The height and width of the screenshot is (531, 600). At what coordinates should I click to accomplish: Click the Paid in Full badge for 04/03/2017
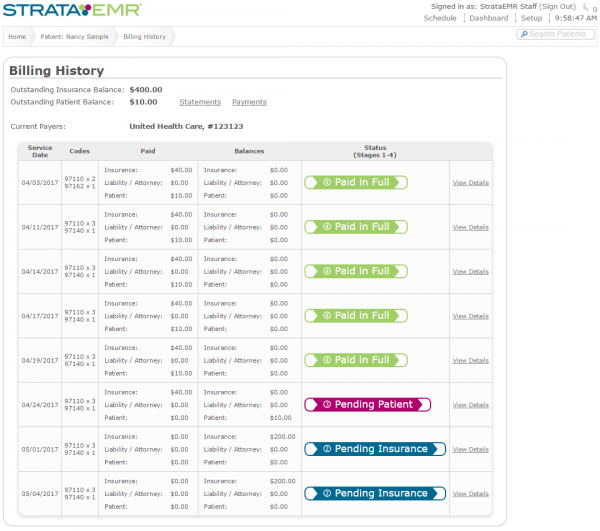pos(356,183)
